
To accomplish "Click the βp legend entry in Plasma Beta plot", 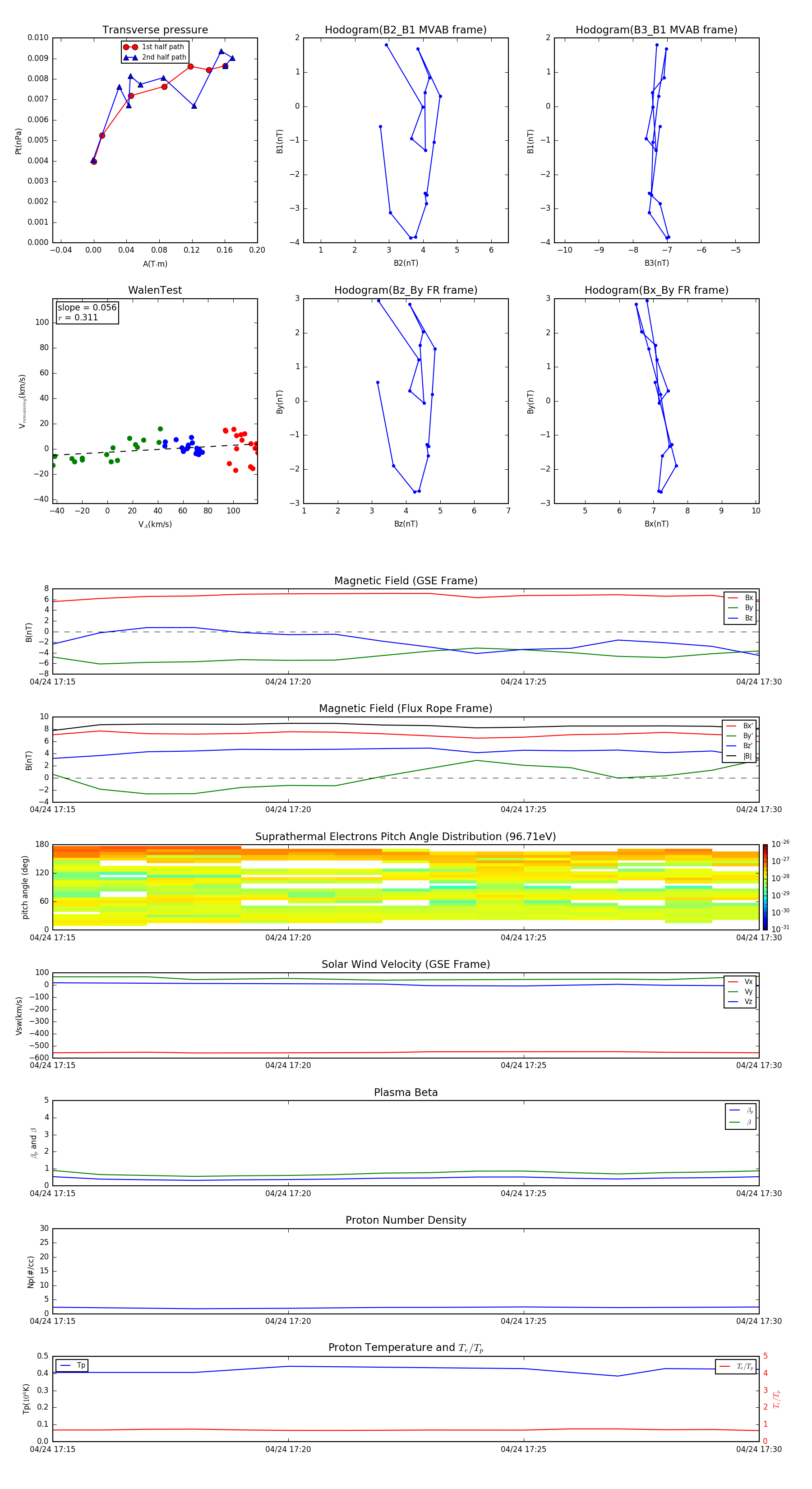I will [741, 1110].
